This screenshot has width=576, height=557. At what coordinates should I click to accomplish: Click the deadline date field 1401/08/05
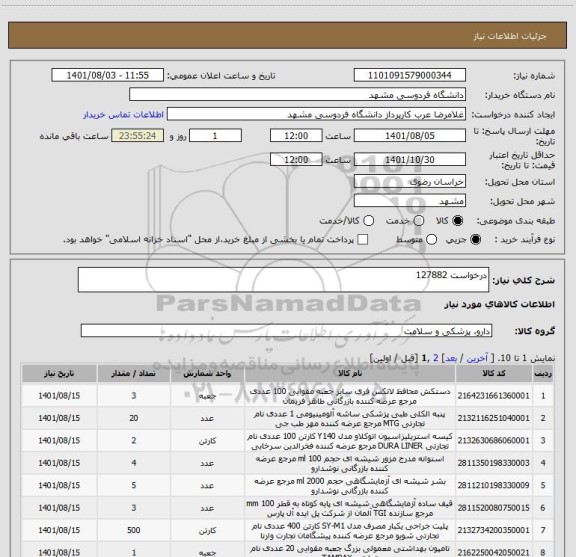410,135
